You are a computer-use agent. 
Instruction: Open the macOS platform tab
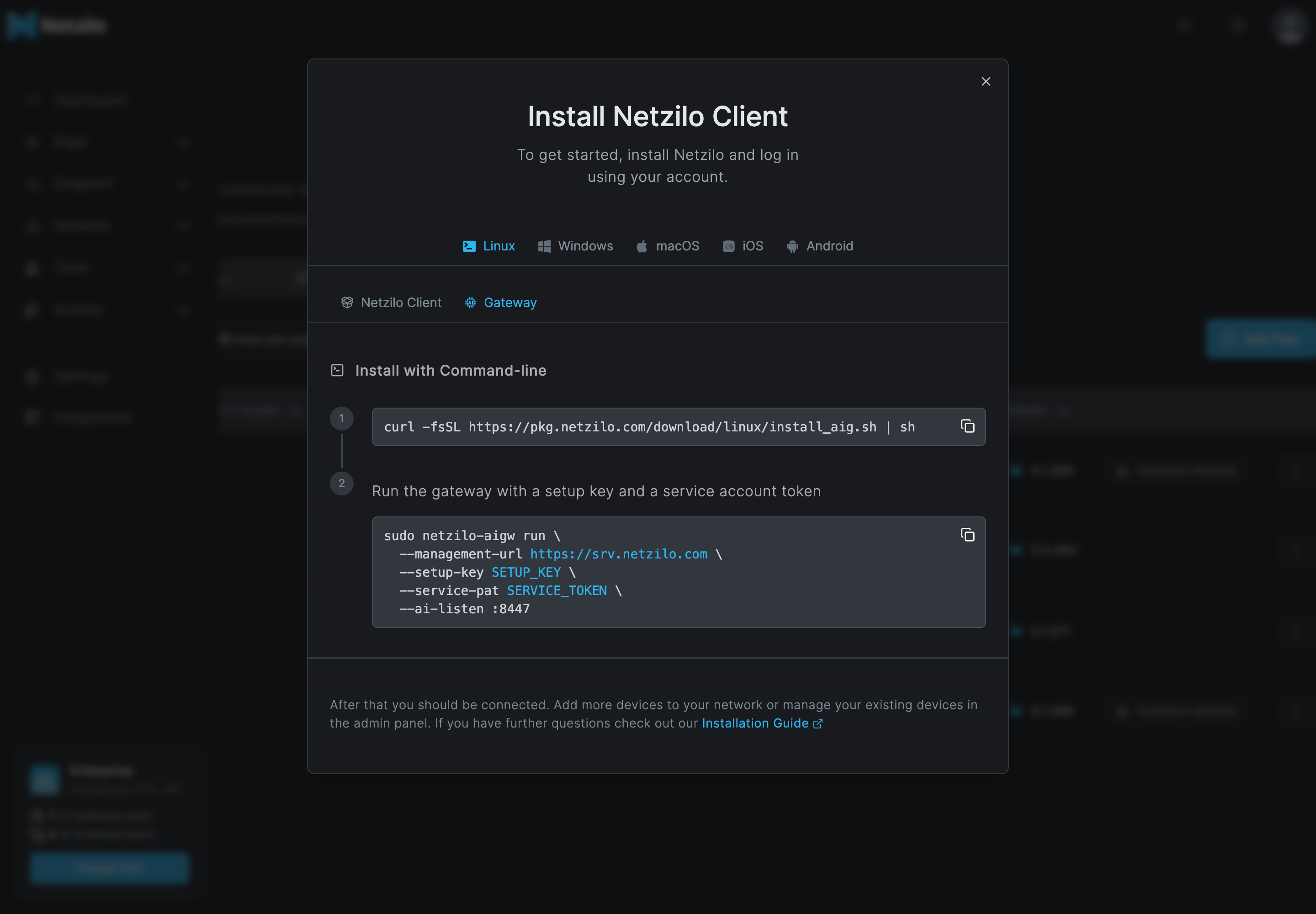pos(668,246)
